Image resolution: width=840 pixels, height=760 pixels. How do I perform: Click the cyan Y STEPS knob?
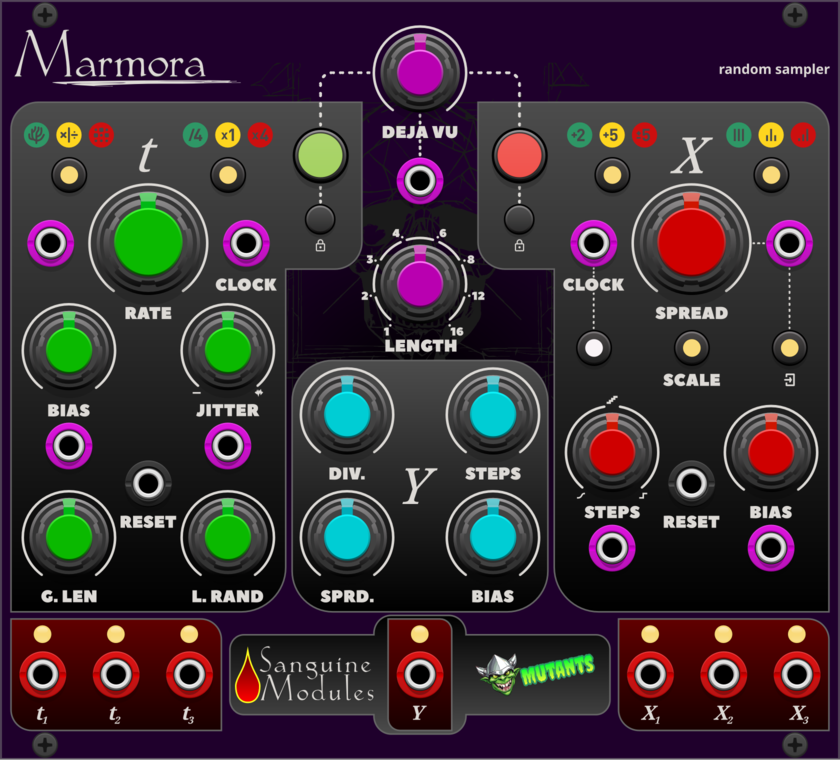pos(493,415)
